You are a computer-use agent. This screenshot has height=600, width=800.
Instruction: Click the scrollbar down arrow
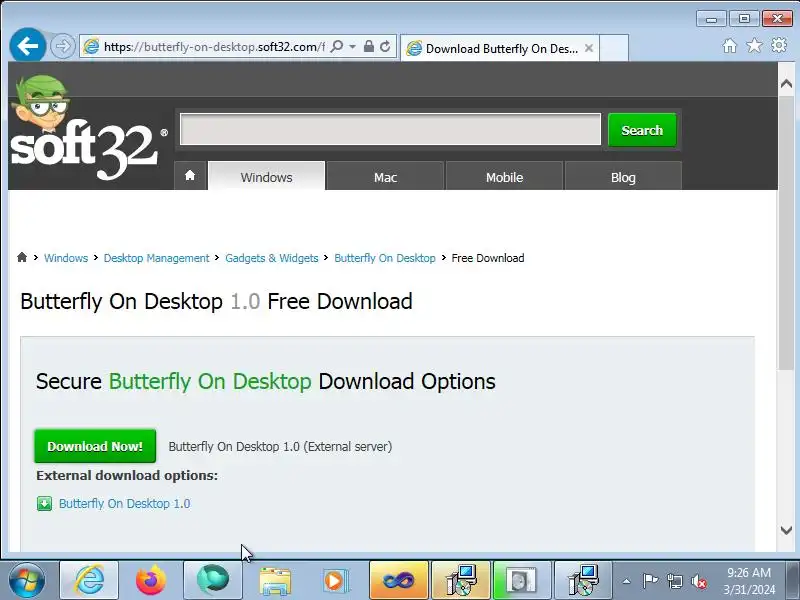pos(786,531)
